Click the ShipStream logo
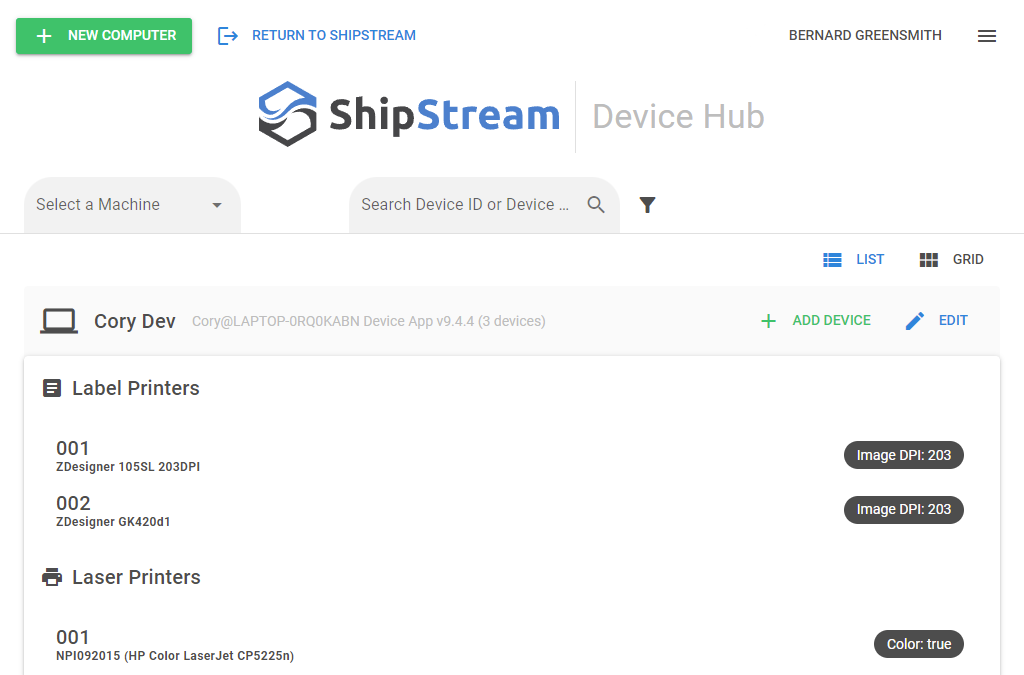The width and height of the screenshot is (1024, 675). 409,116
